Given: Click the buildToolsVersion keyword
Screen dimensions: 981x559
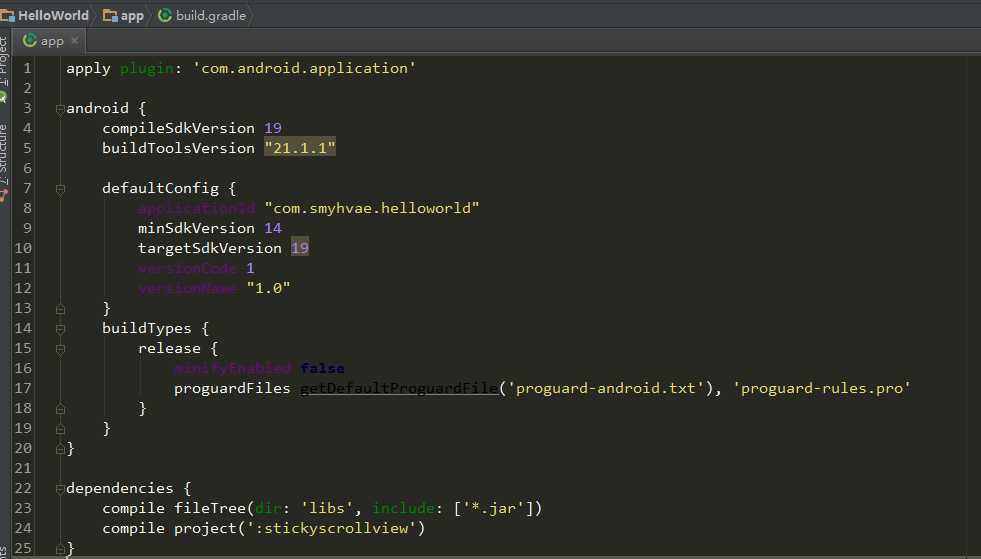Looking at the screenshot, I should click(178, 148).
